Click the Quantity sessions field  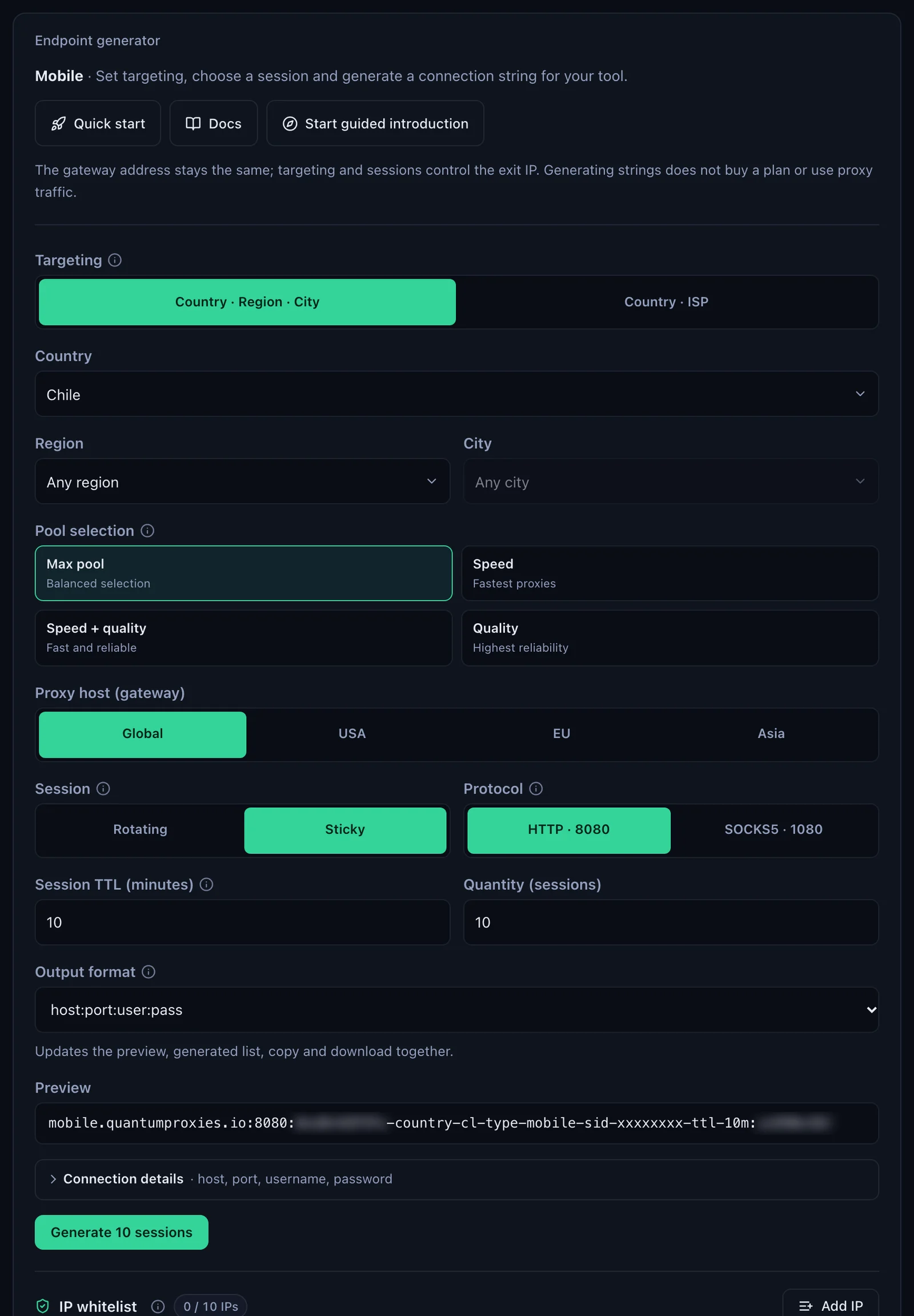click(671, 922)
